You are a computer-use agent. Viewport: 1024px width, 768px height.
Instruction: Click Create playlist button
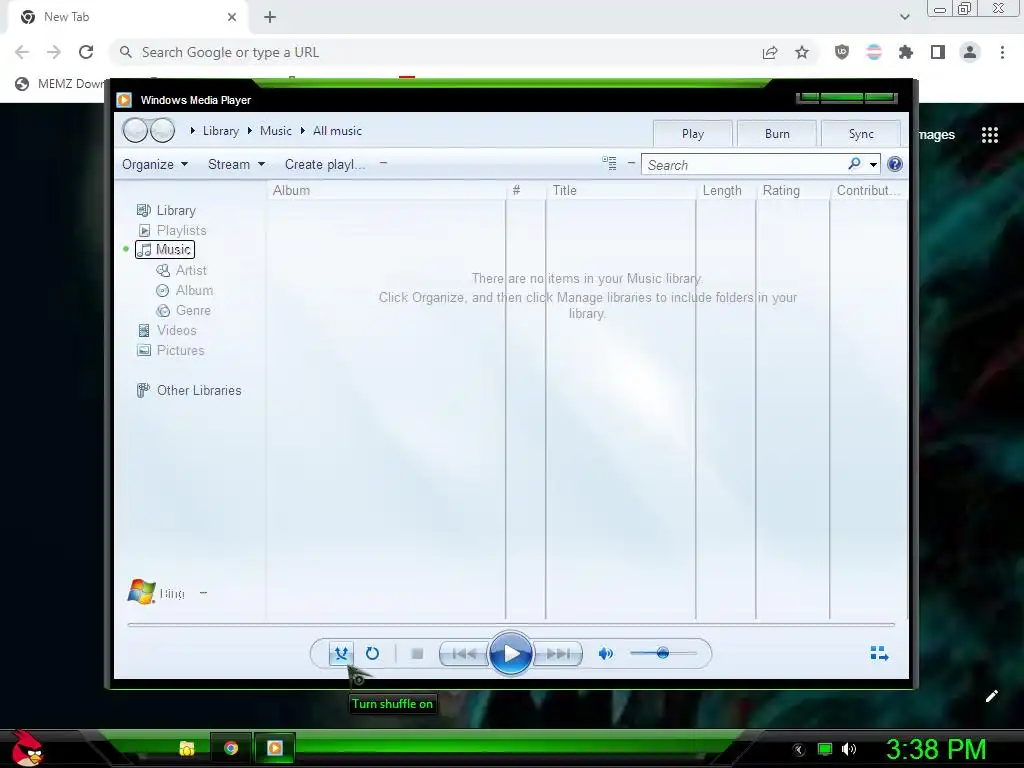[325, 165]
